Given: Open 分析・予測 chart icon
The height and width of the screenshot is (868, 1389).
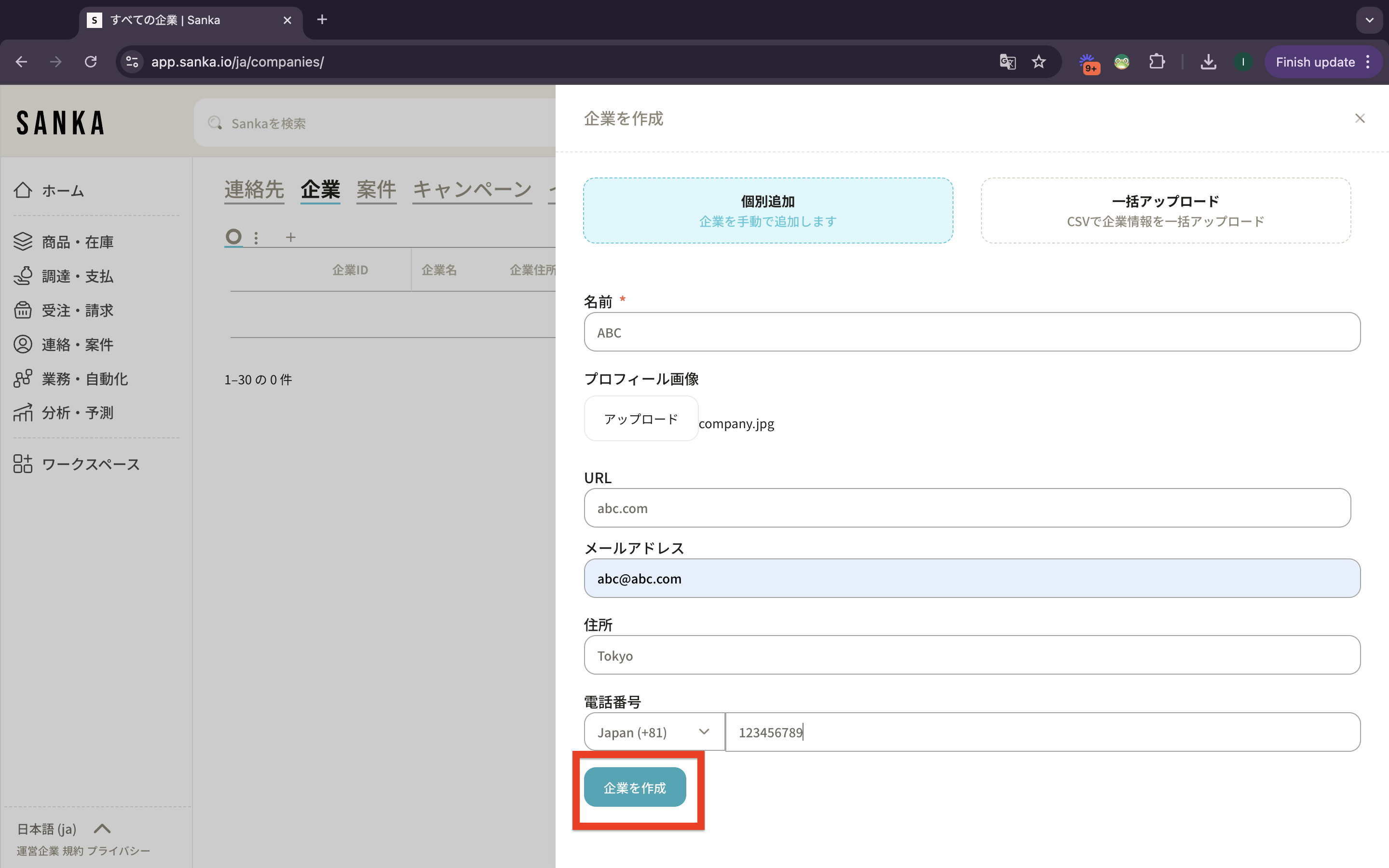Looking at the screenshot, I should click(23, 412).
